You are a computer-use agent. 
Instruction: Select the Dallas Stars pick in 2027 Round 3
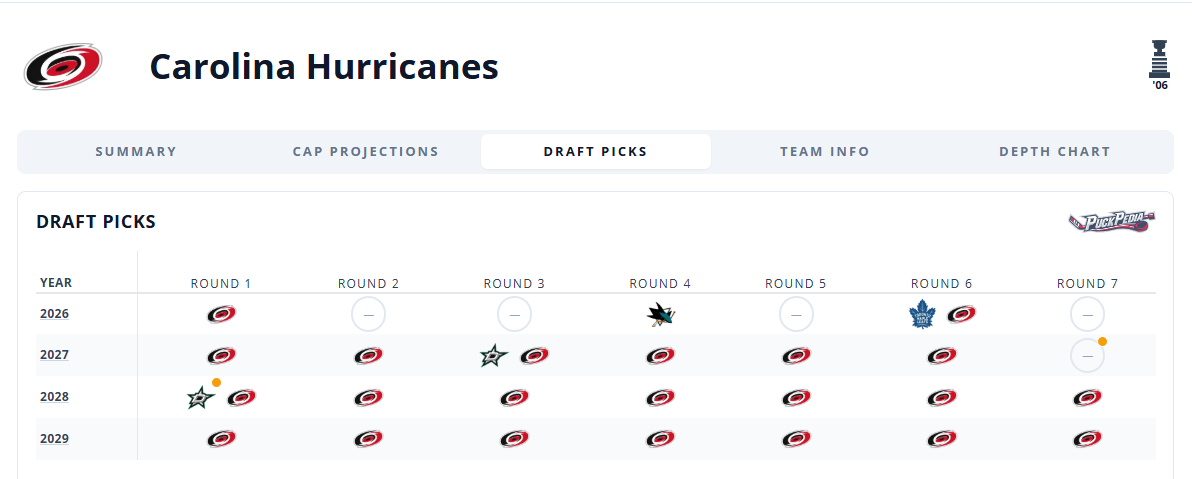coord(494,355)
